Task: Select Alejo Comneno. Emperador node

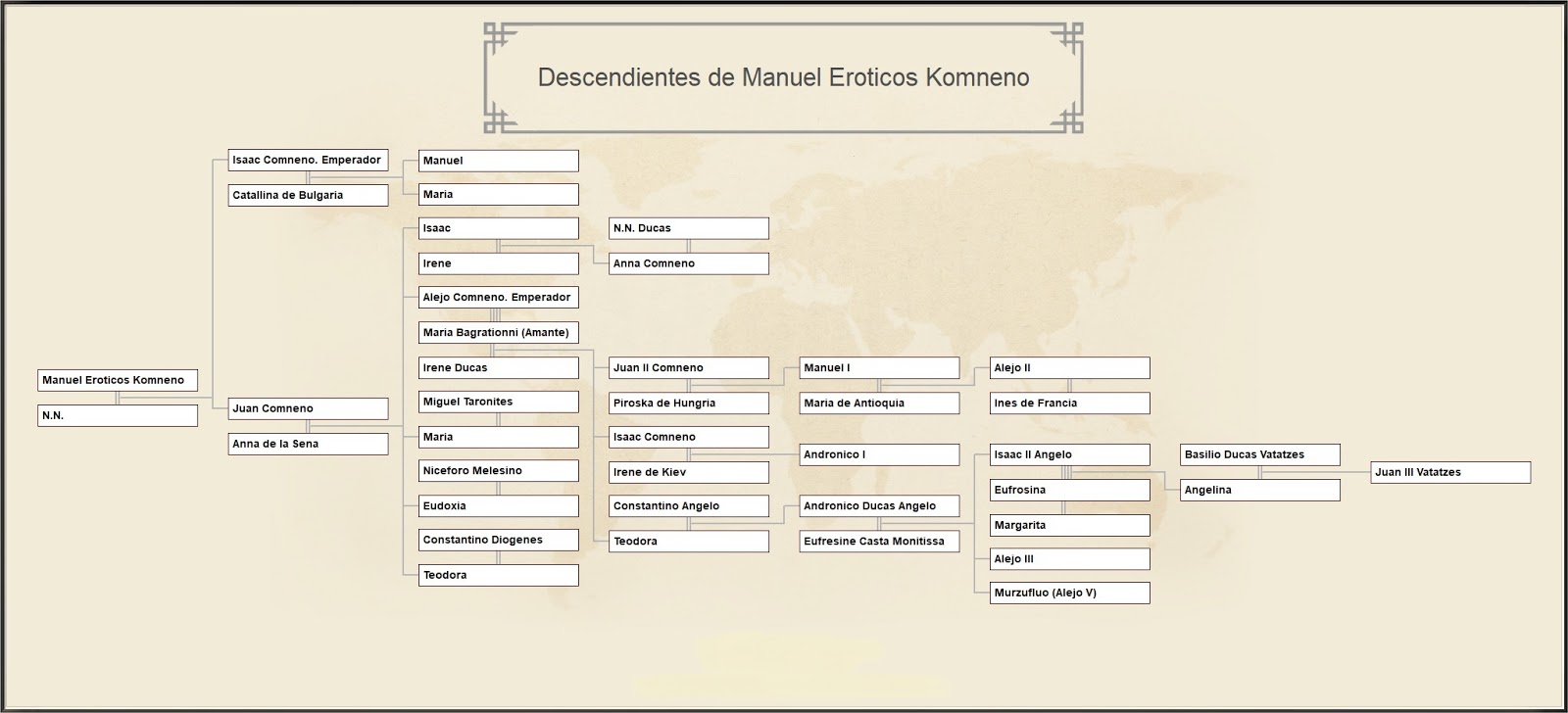Action: pyautogui.click(x=499, y=297)
